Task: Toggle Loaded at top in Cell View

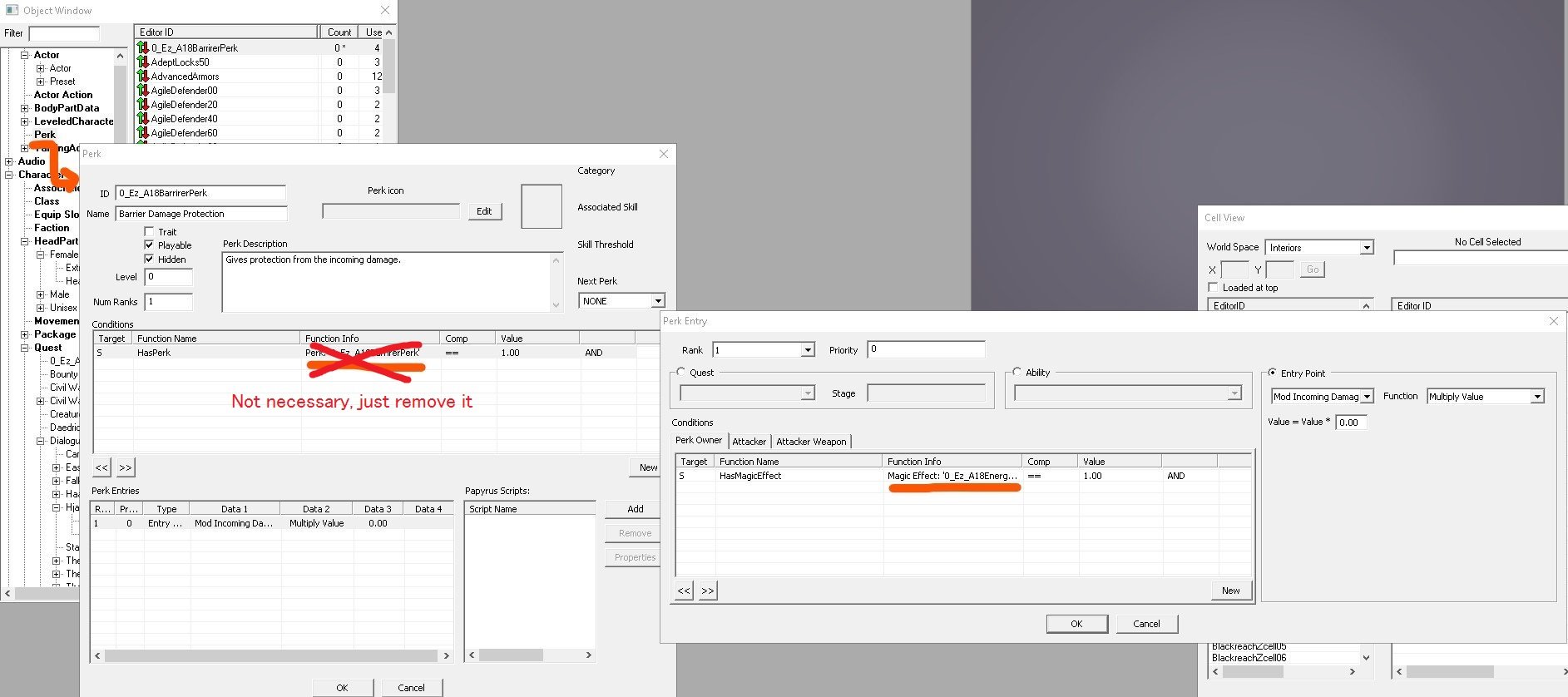Action: click(1213, 288)
